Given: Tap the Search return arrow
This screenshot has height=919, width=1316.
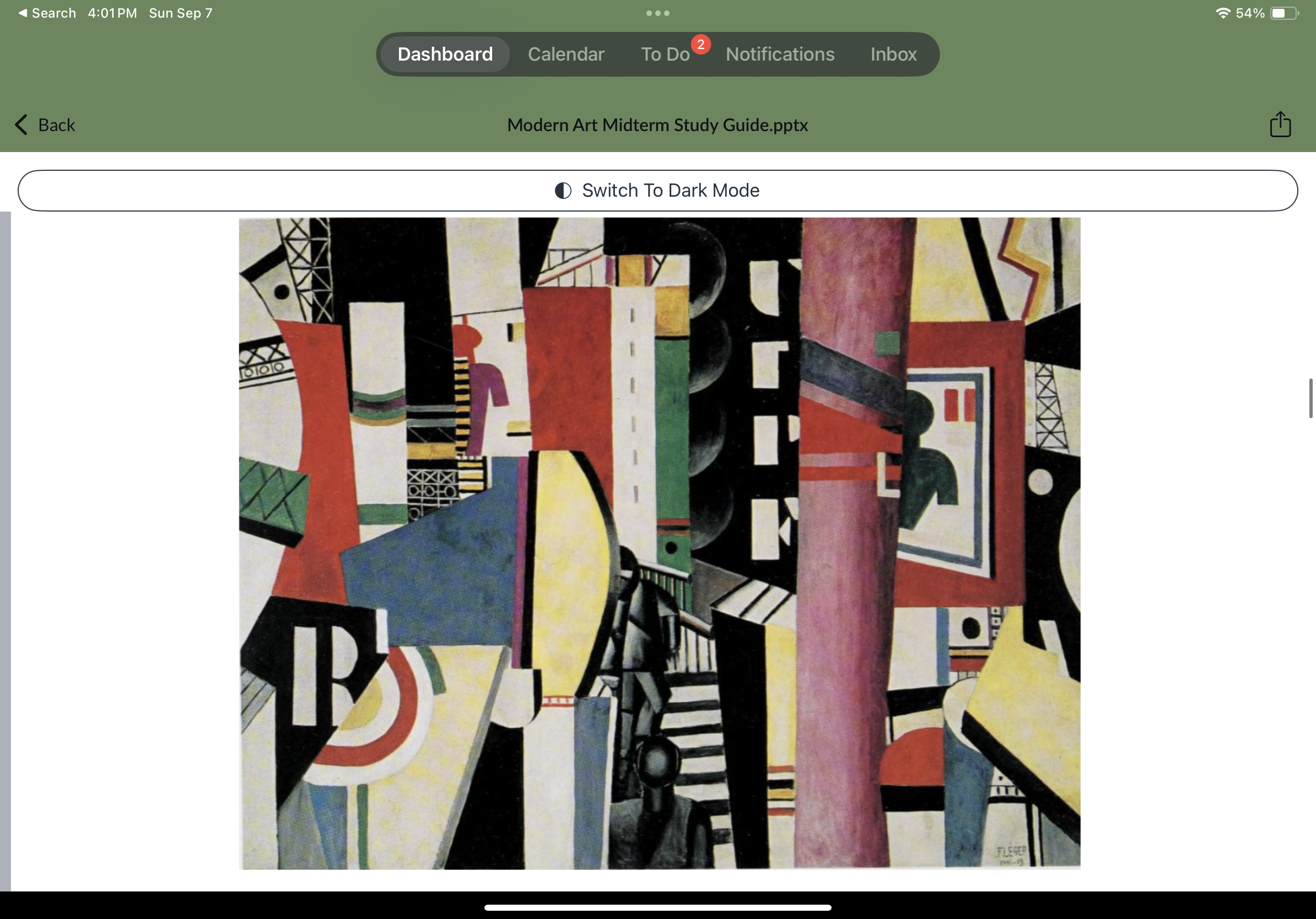Looking at the screenshot, I should [x=23, y=13].
